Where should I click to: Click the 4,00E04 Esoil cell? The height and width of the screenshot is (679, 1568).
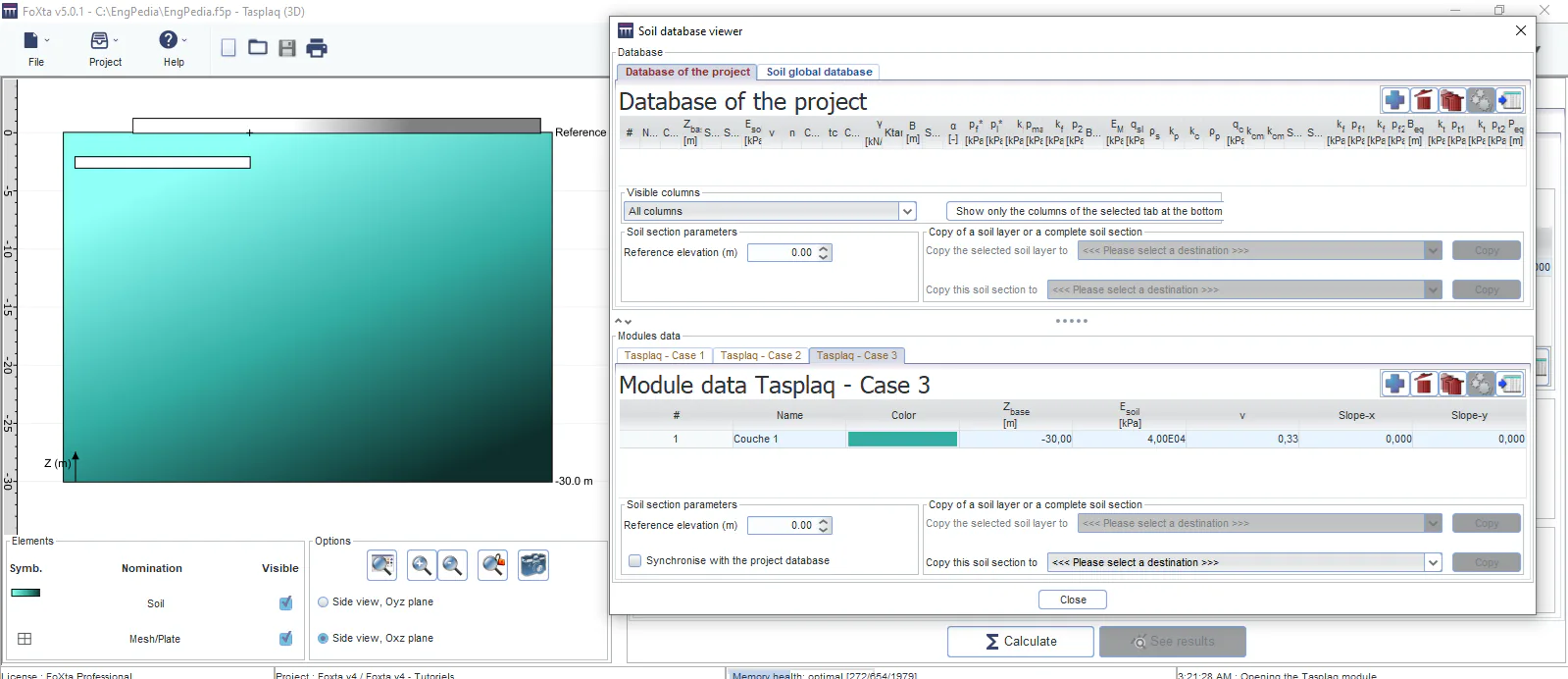point(1129,440)
